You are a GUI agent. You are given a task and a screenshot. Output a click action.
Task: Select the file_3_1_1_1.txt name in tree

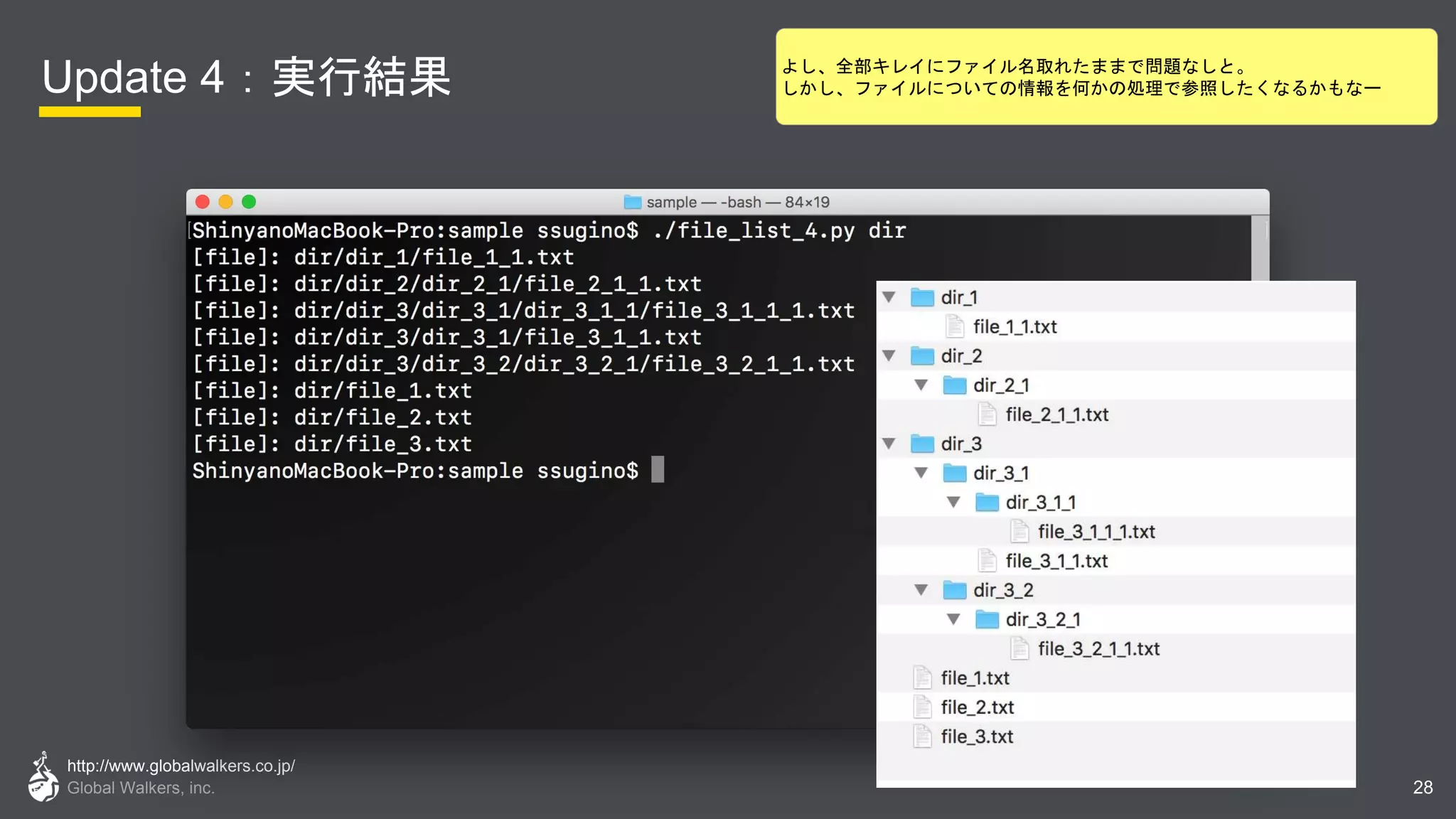click(x=1097, y=531)
